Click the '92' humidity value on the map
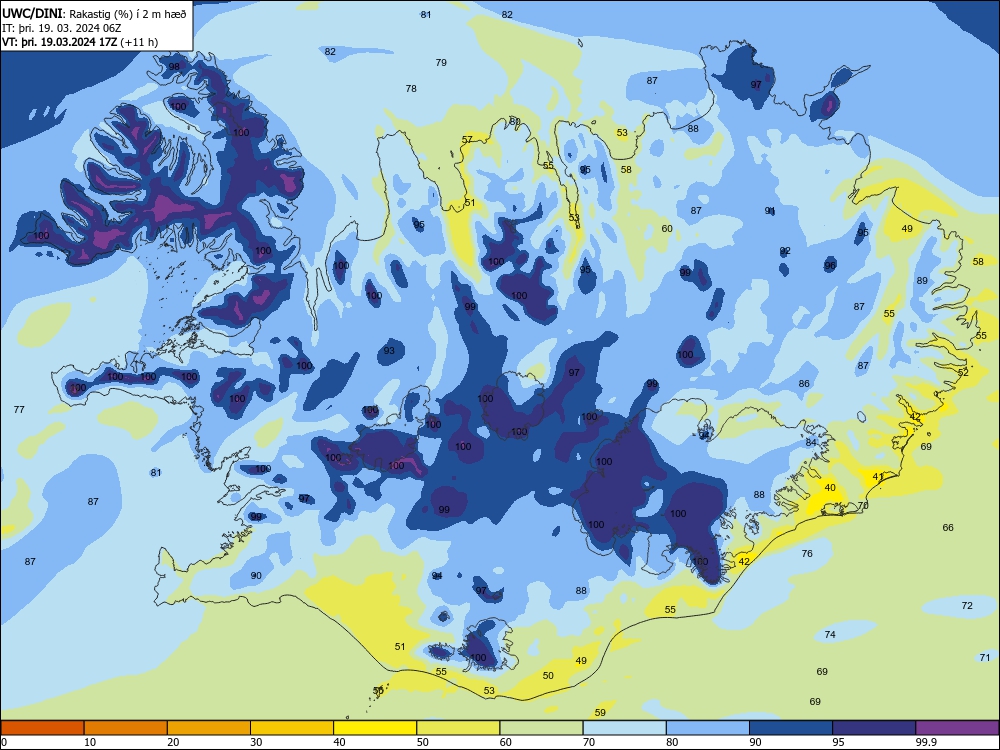This screenshot has width=1000, height=750. coord(785,251)
